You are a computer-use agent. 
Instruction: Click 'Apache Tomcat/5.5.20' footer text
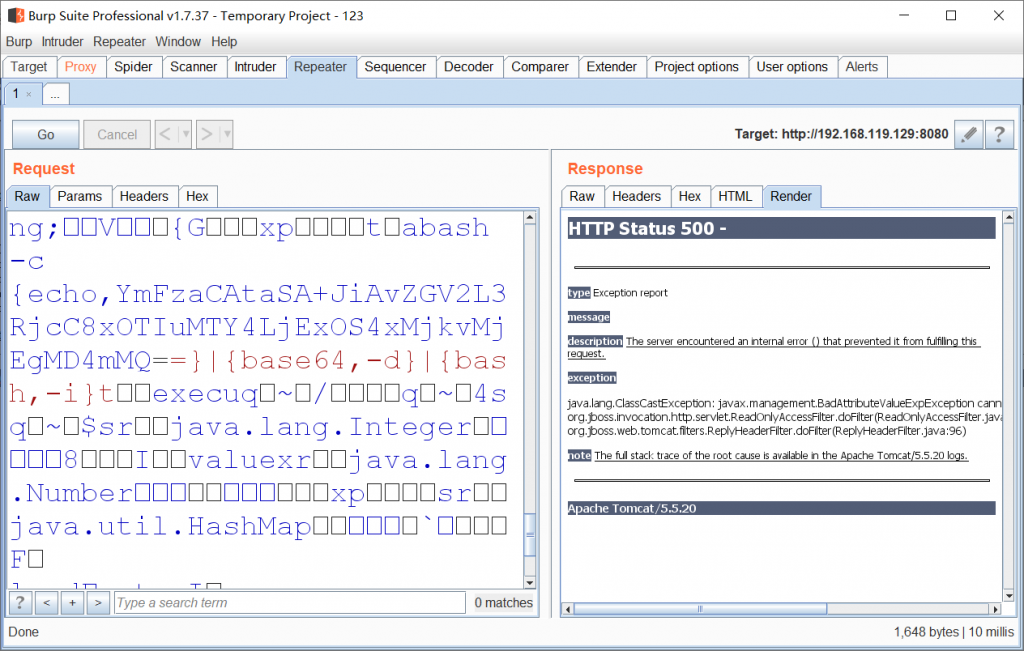[x=632, y=508]
